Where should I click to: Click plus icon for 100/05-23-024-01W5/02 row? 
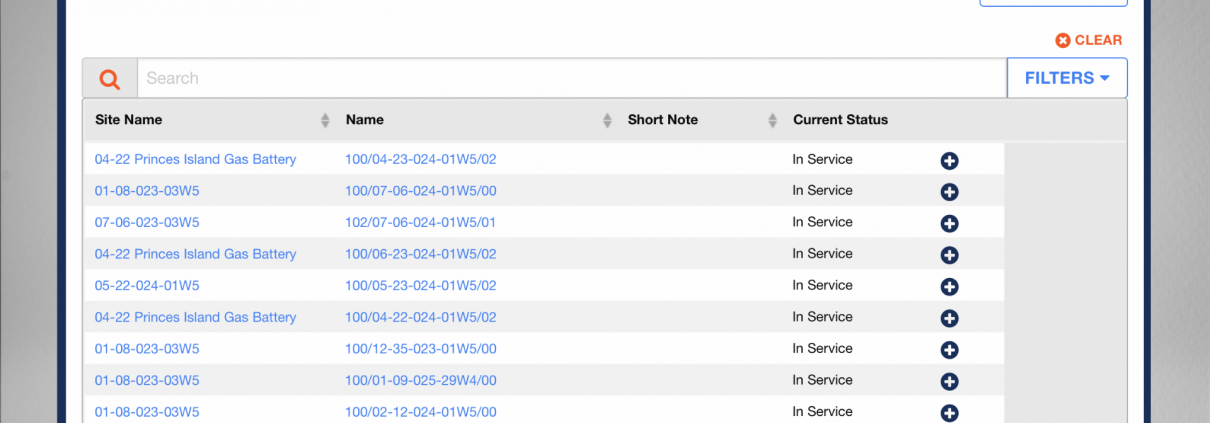click(x=949, y=287)
